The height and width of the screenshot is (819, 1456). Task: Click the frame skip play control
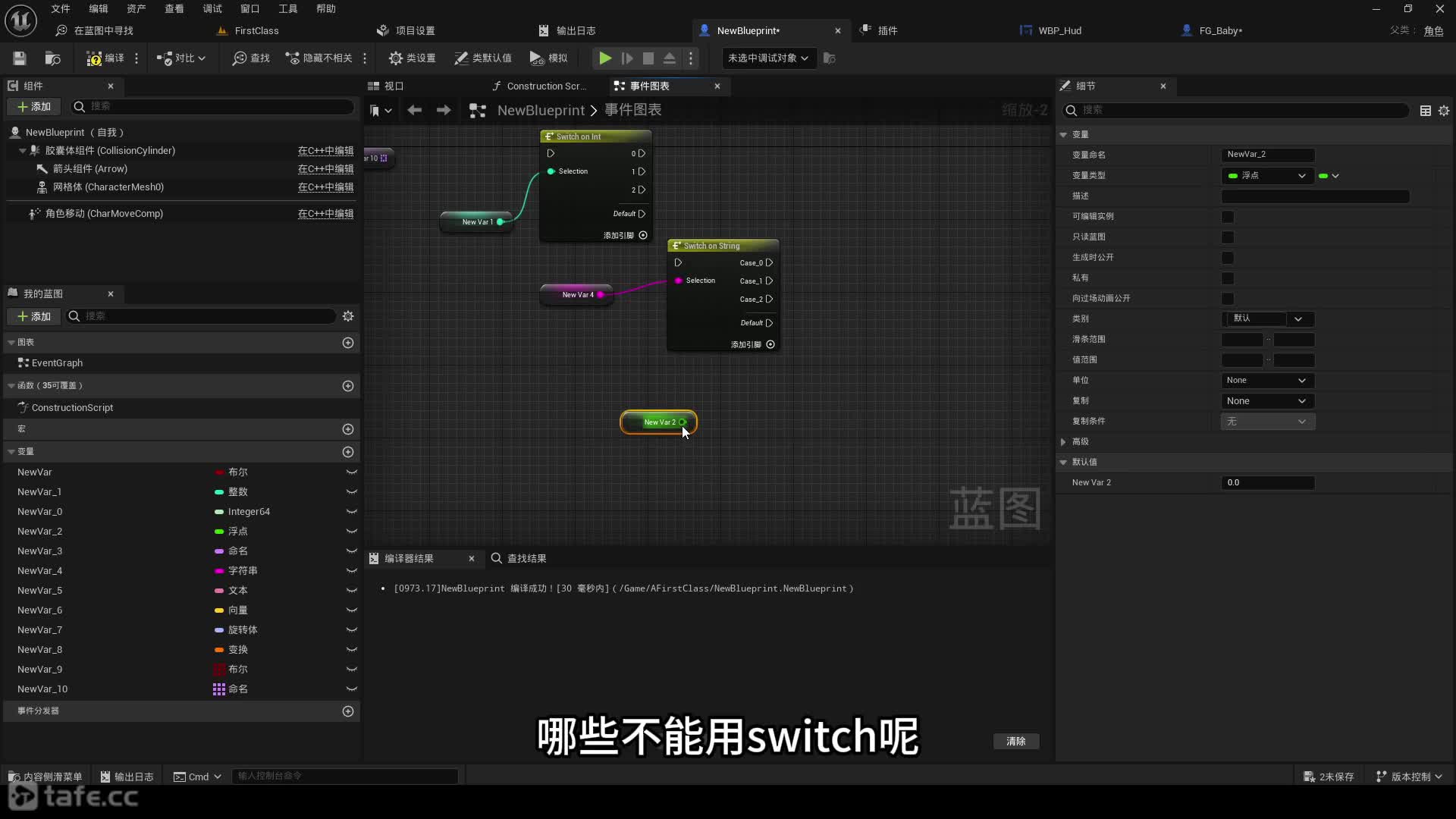(627, 58)
